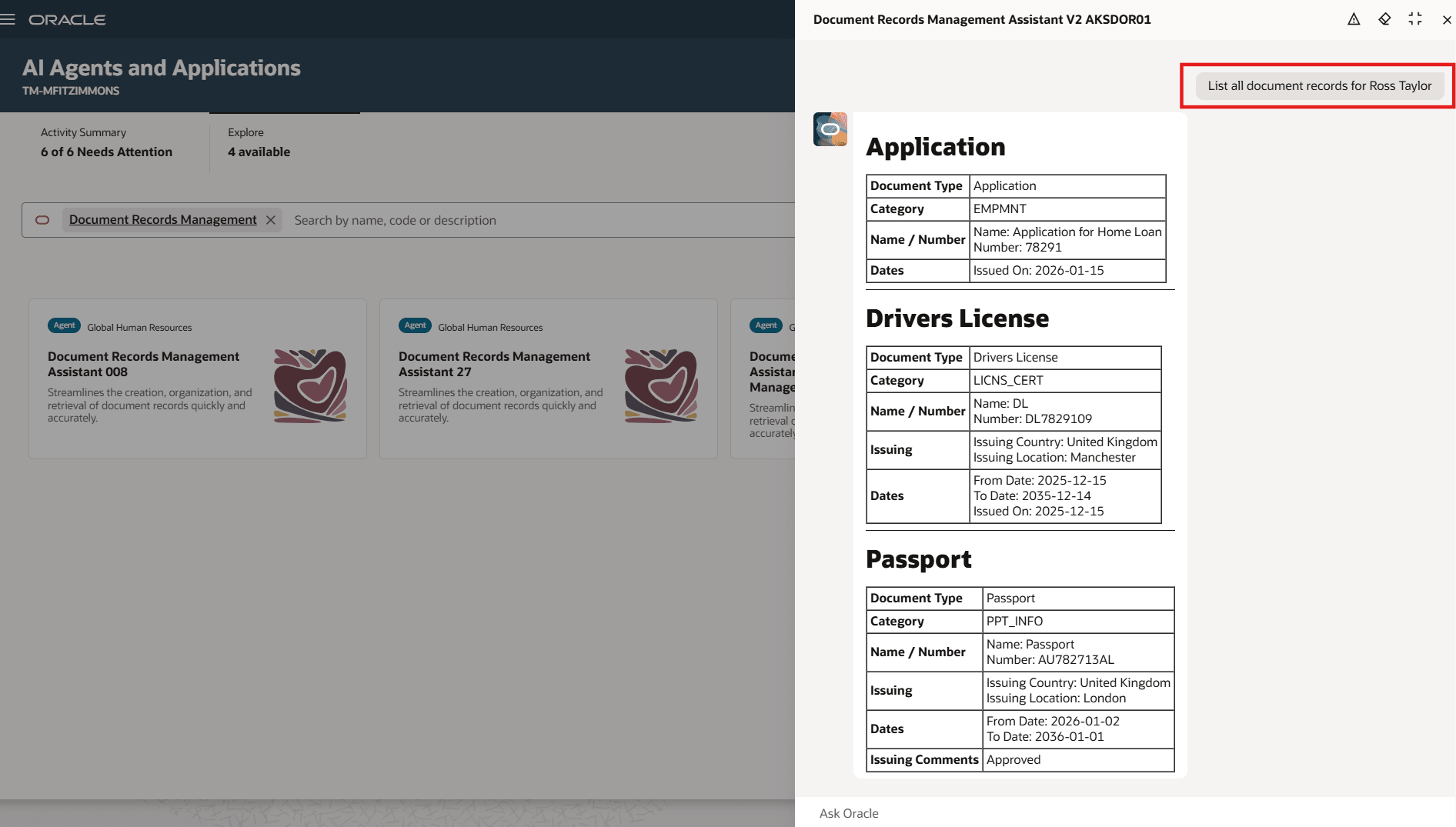1456x827 pixels.
Task: Collapse the assistant panel using the resize icon
Action: pos(1415,18)
